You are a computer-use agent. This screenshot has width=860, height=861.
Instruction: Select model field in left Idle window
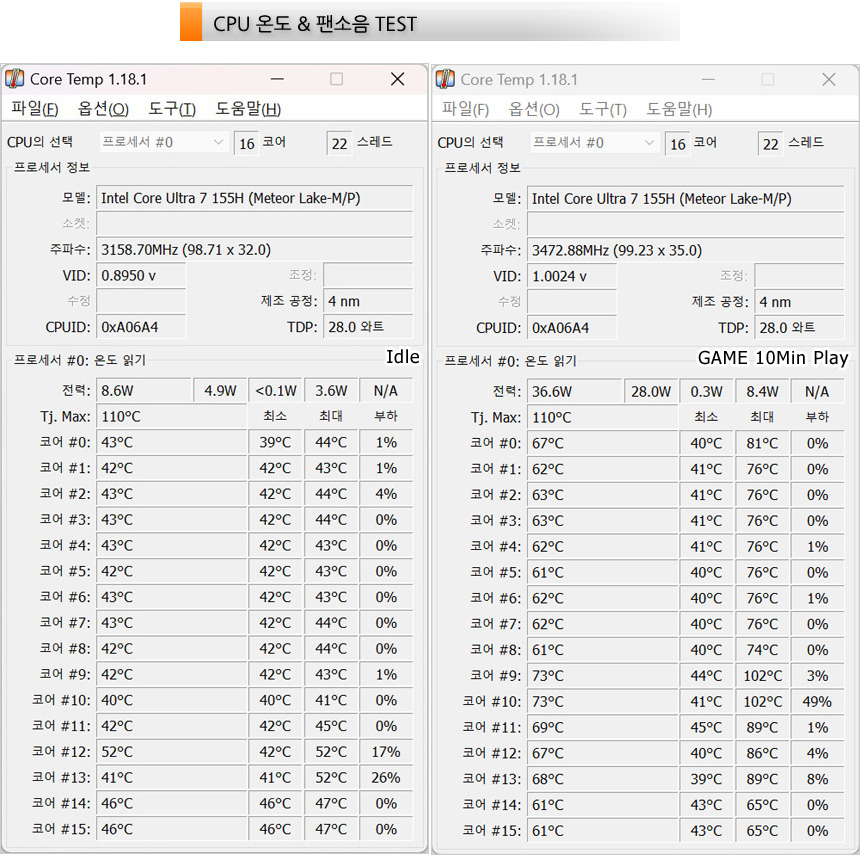click(x=254, y=198)
